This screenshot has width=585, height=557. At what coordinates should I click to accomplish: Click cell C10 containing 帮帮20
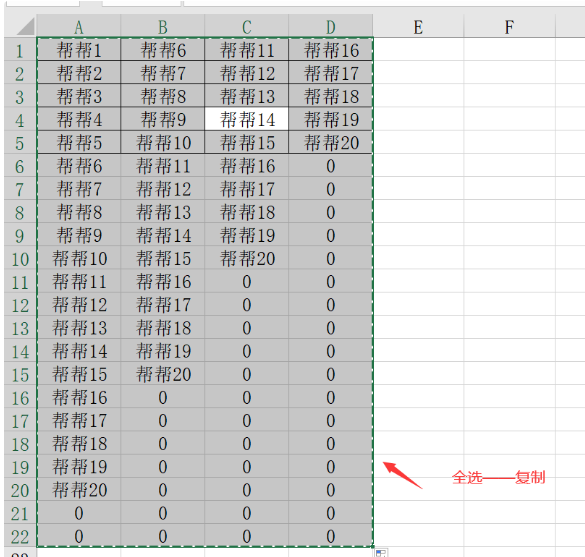point(247,258)
